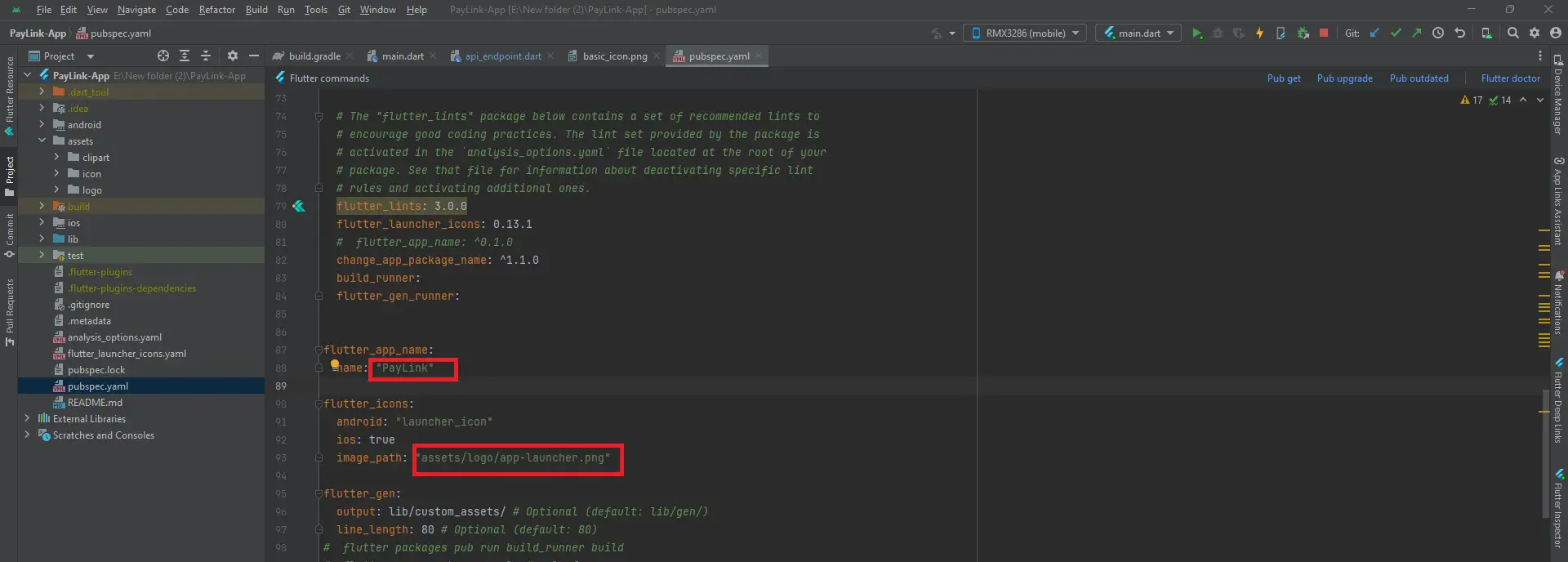Fold the flutter_icons block in editor
The width and height of the screenshot is (1568, 562).
click(318, 404)
